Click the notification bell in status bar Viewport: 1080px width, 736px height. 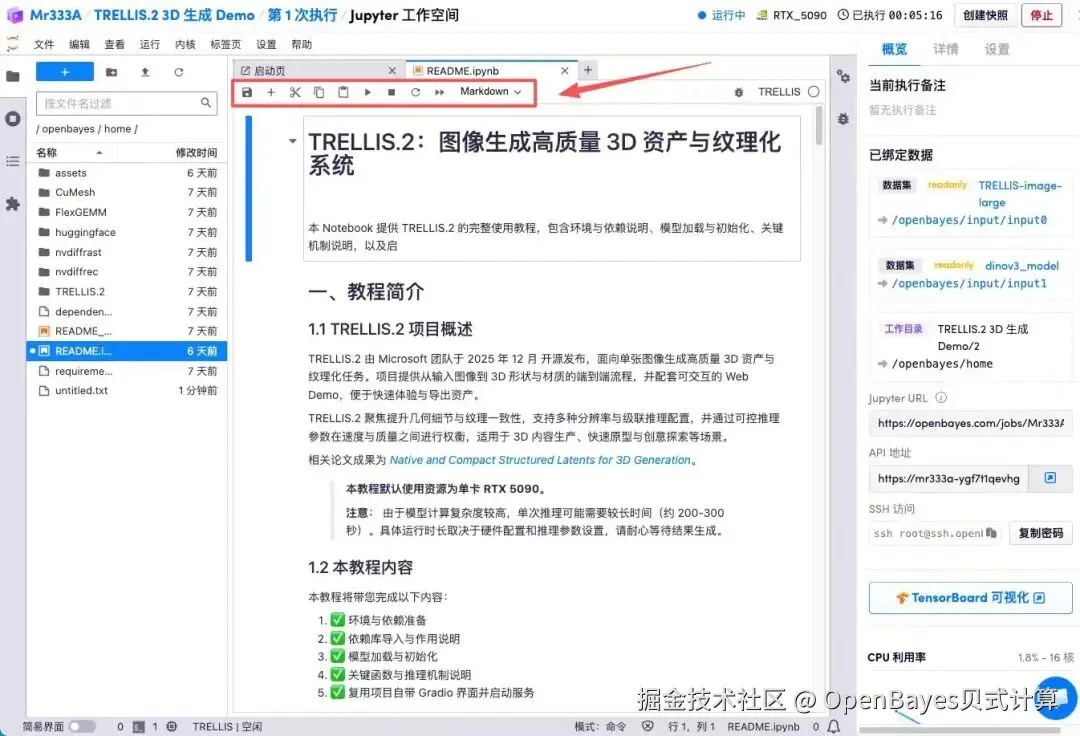pos(834,726)
